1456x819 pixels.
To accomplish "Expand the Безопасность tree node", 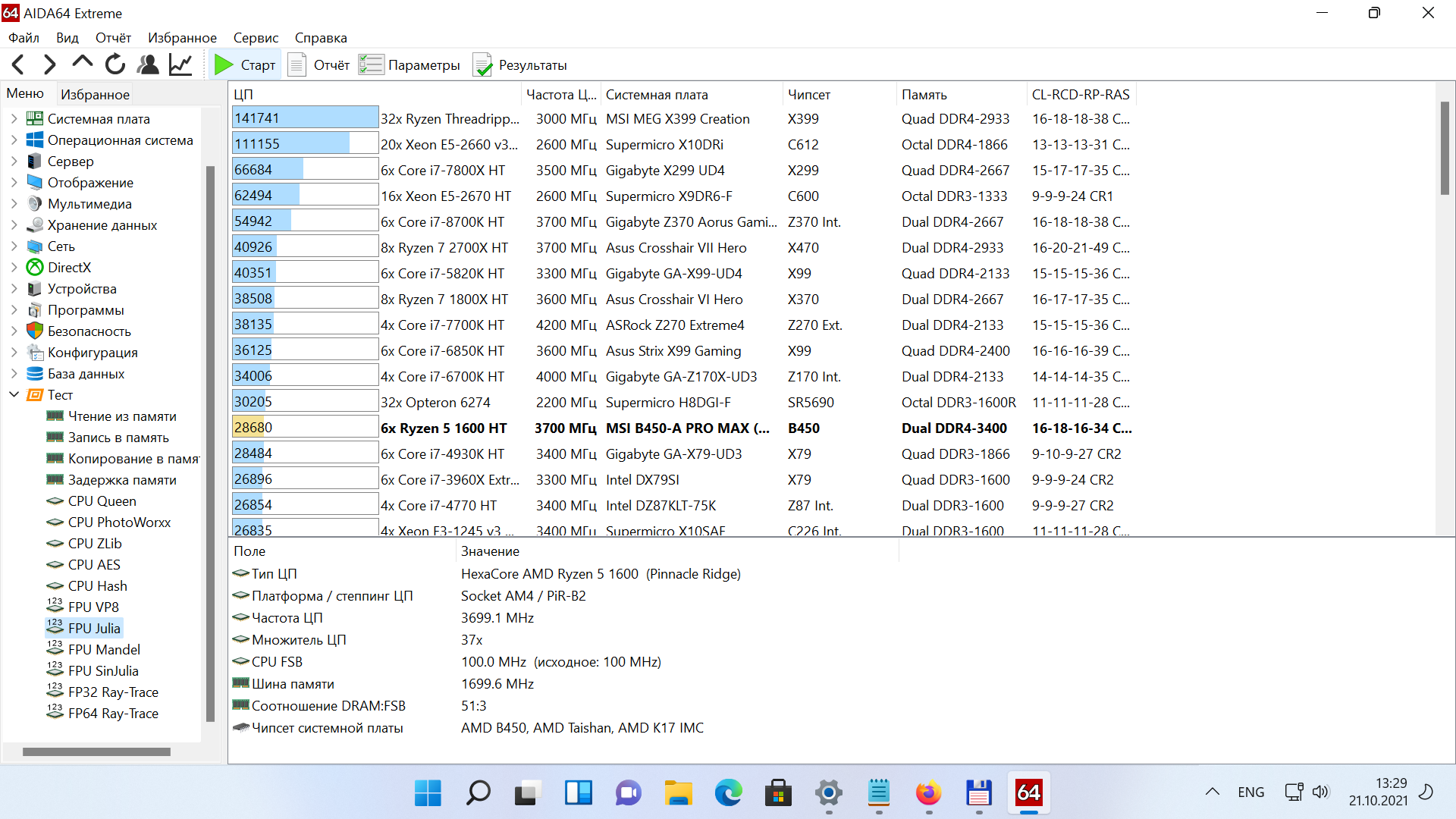I will [14, 331].
